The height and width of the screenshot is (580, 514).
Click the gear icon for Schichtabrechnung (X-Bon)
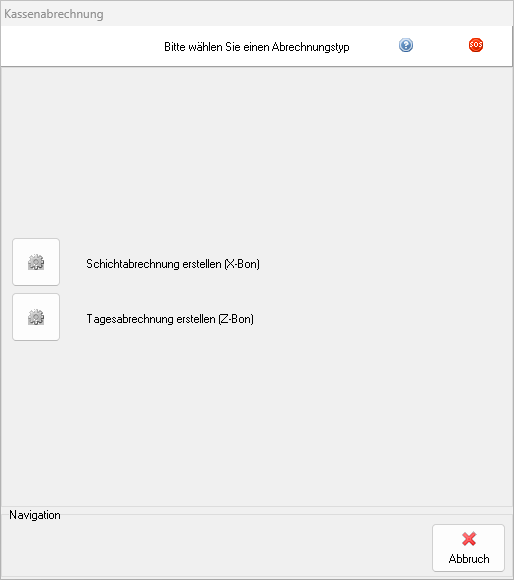coord(36,262)
